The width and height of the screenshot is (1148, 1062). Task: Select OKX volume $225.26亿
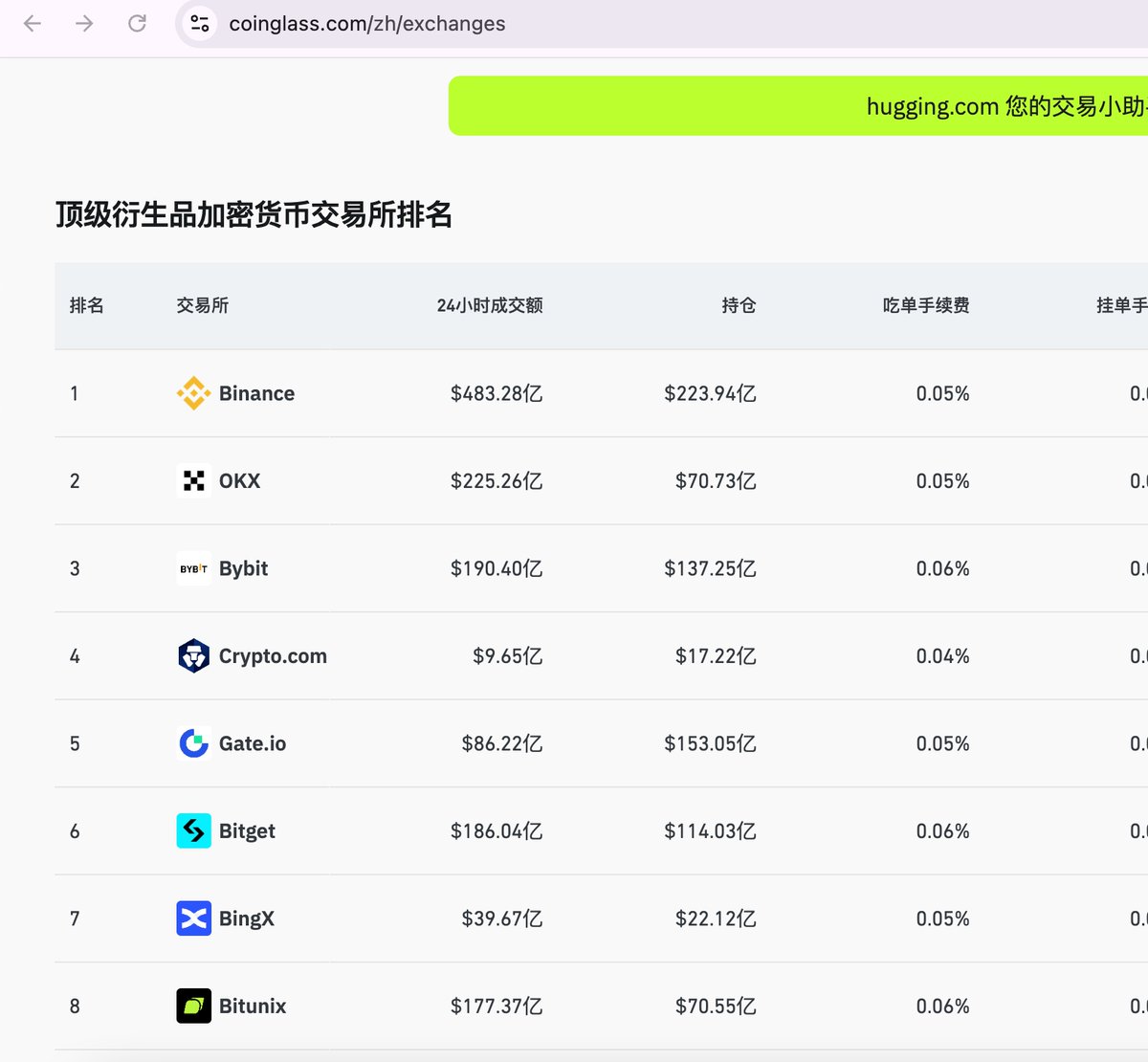pyautogui.click(x=497, y=481)
